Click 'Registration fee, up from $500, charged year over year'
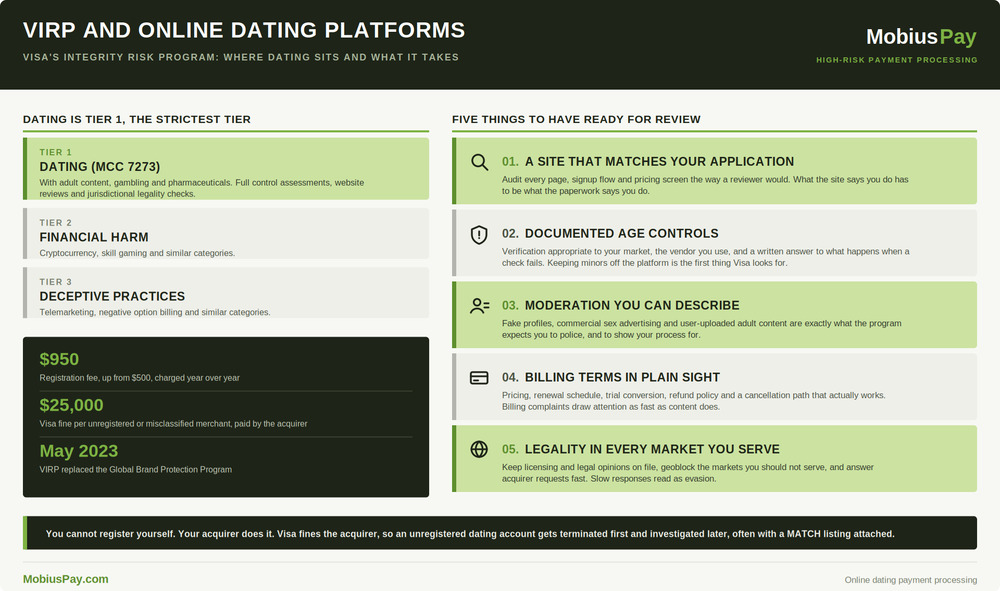The height and width of the screenshot is (591, 1000). (x=140, y=378)
